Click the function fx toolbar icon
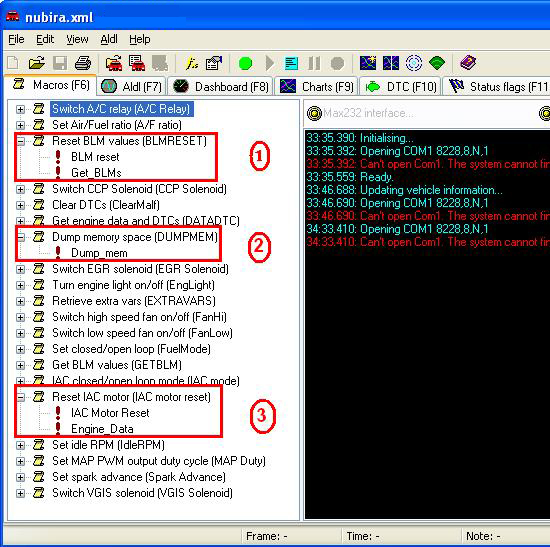Image resolution: width=550 pixels, height=547 pixels. (192, 64)
